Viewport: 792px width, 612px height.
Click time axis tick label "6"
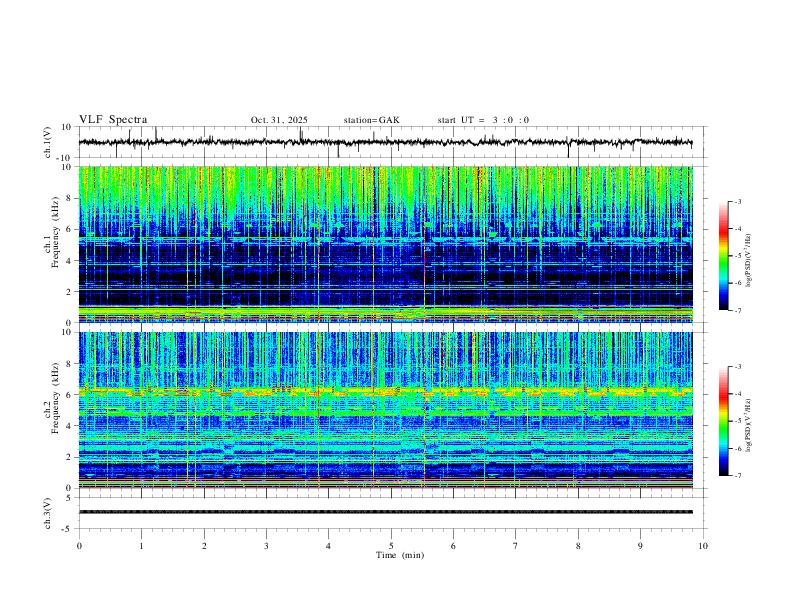(x=454, y=546)
